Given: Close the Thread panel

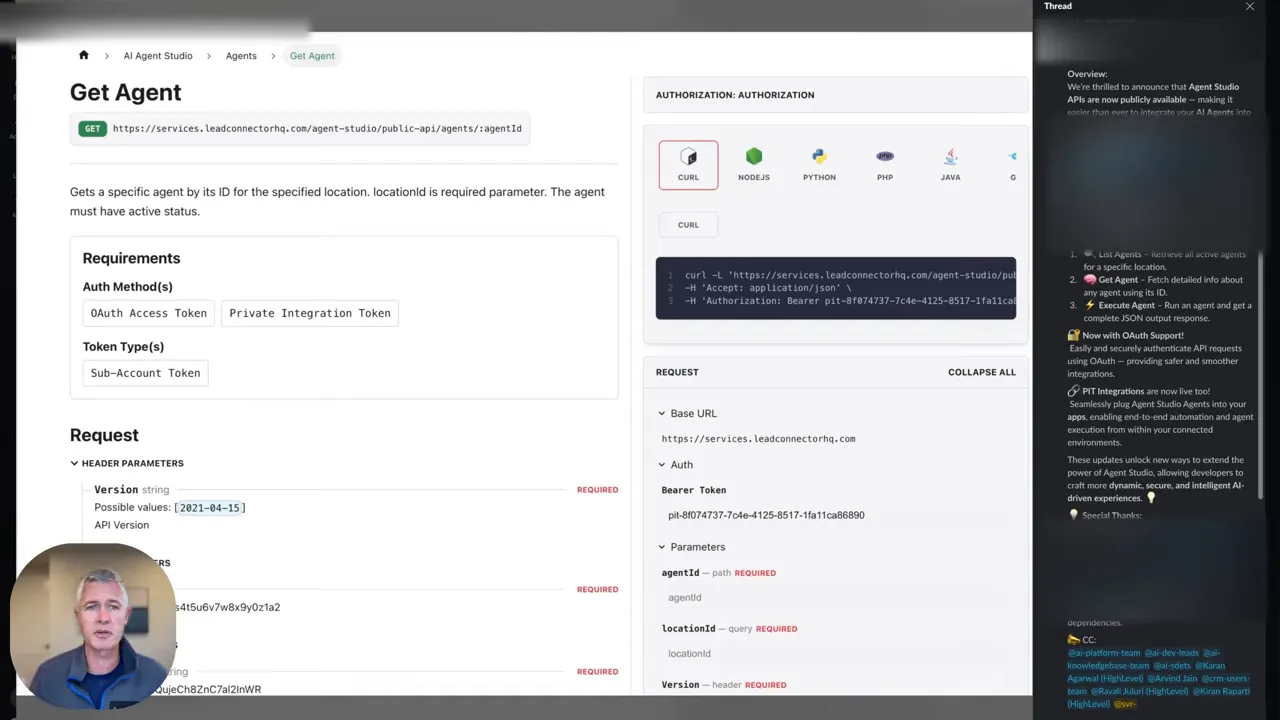Looking at the screenshot, I should [1249, 6].
